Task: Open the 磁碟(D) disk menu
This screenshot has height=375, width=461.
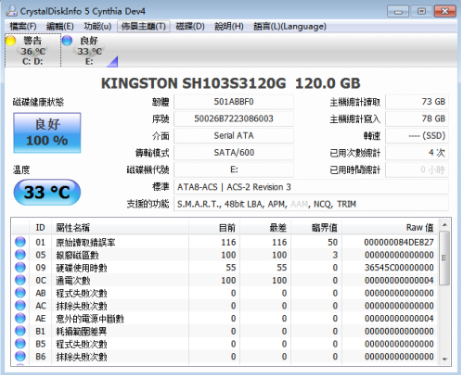Action: [190, 26]
